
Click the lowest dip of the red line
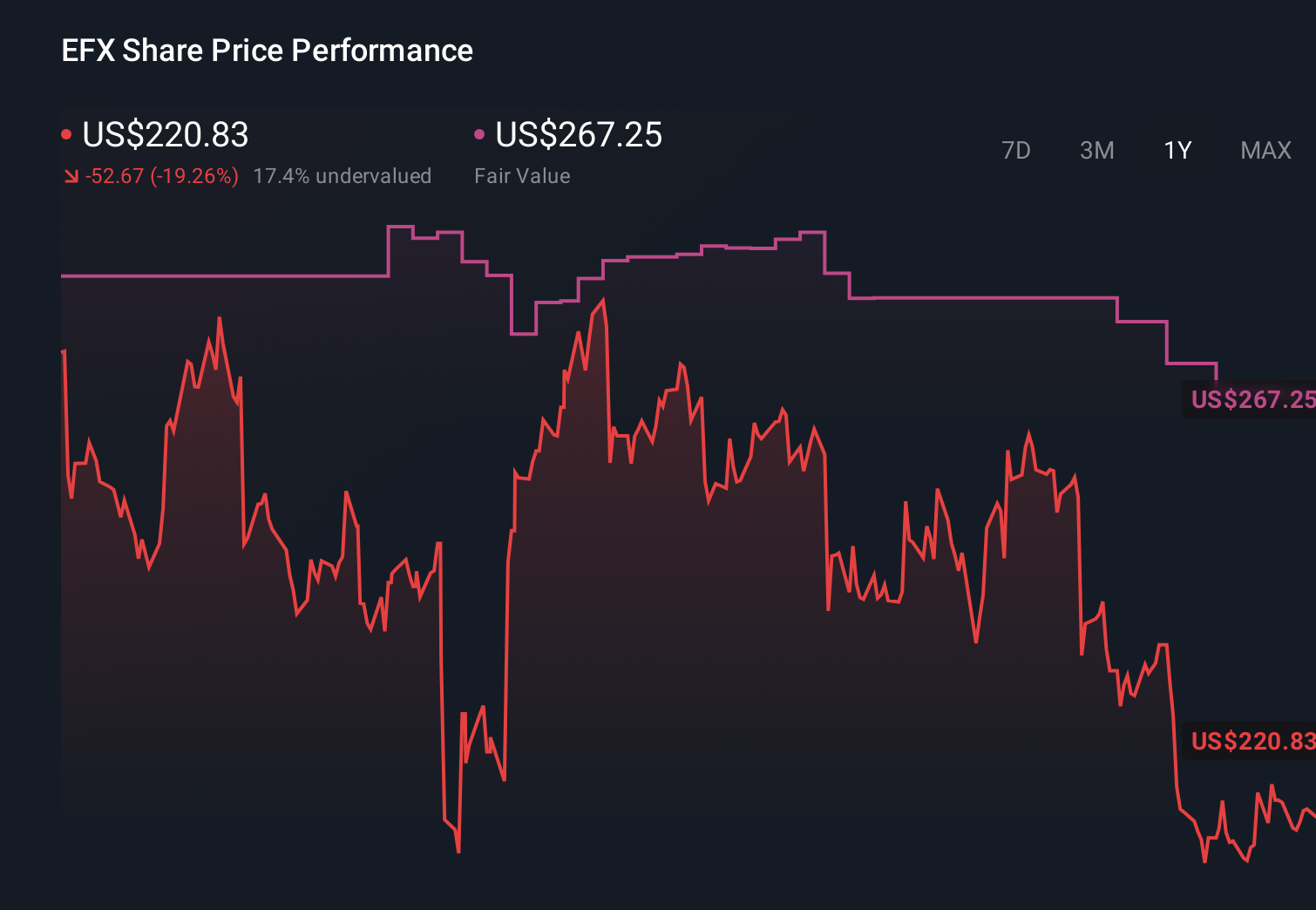(458, 848)
